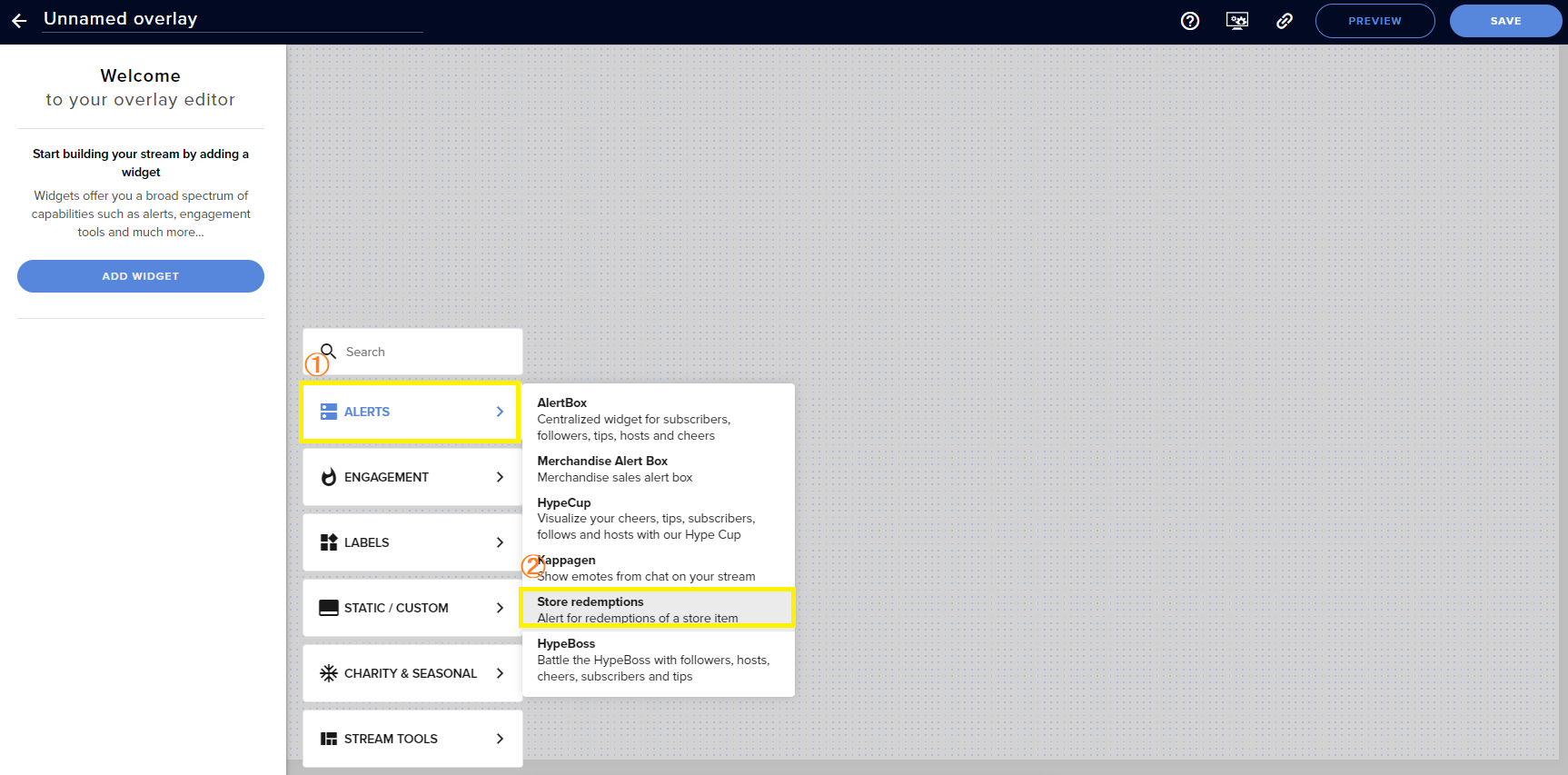The height and width of the screenshot is (775, 1568).
Task: Select the AlertBox widget
Action: coord(659,419)
